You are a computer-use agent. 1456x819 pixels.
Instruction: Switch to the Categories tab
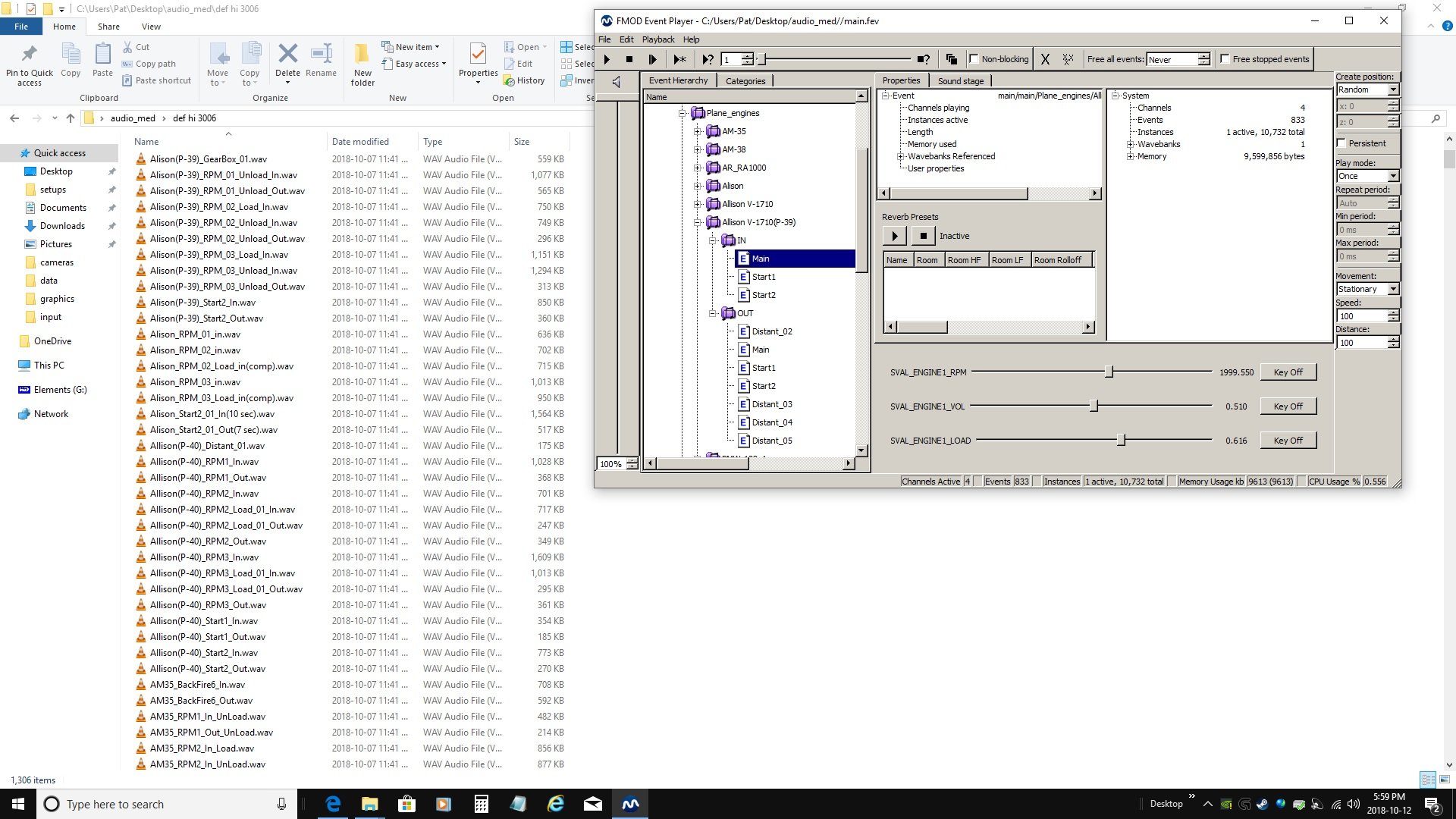tap(745, 81)
